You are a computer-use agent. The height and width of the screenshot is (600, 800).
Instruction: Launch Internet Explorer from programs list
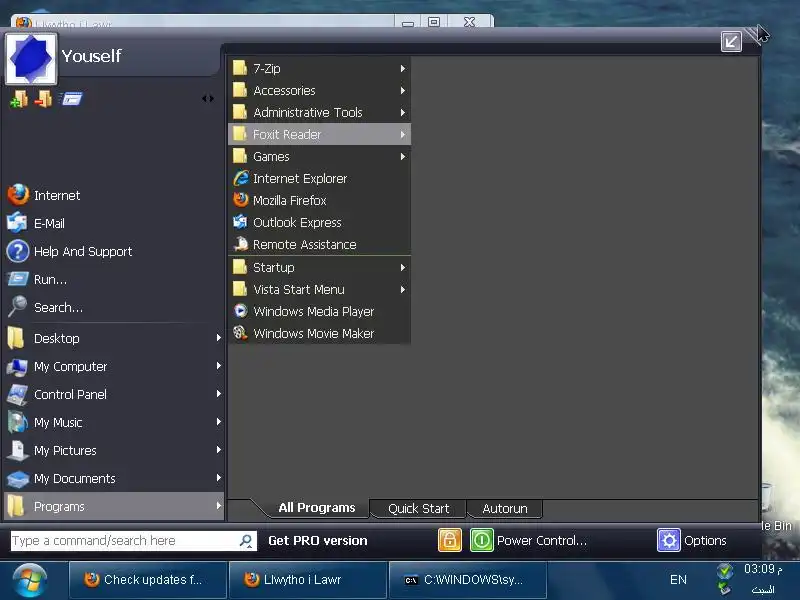(319, 179)
